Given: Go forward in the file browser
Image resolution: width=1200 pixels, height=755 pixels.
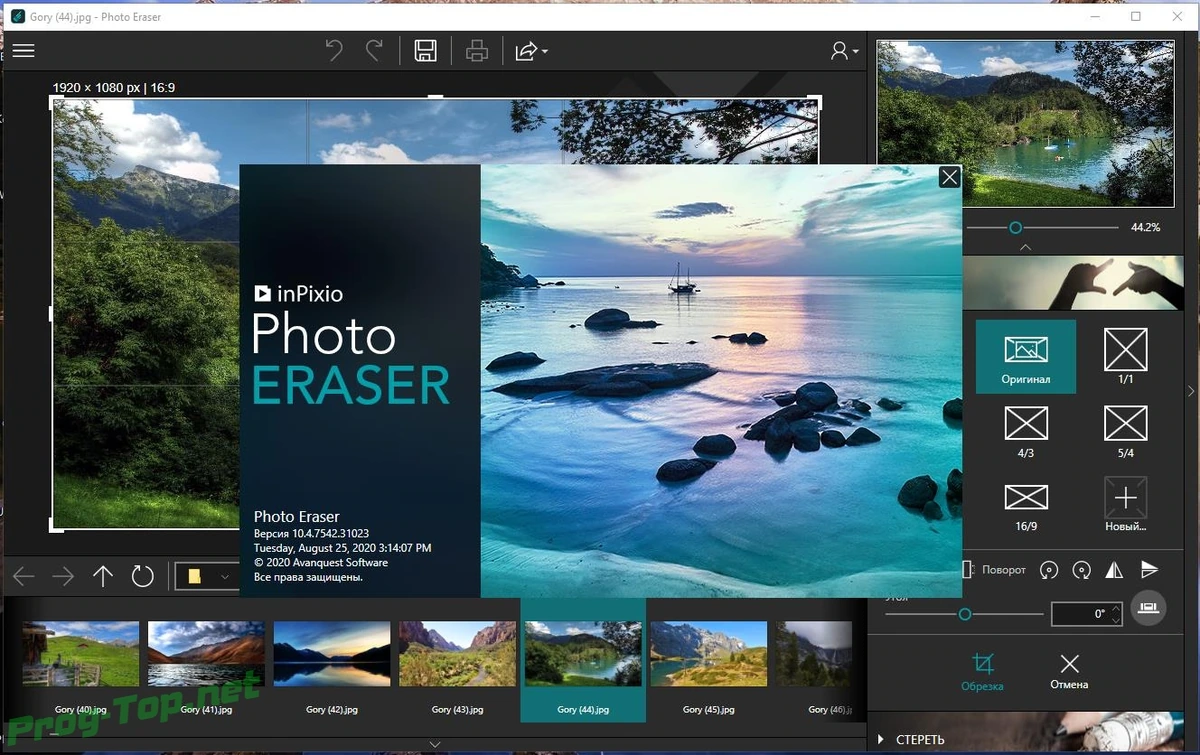Looking at the screenshot, I should (63, 576).
